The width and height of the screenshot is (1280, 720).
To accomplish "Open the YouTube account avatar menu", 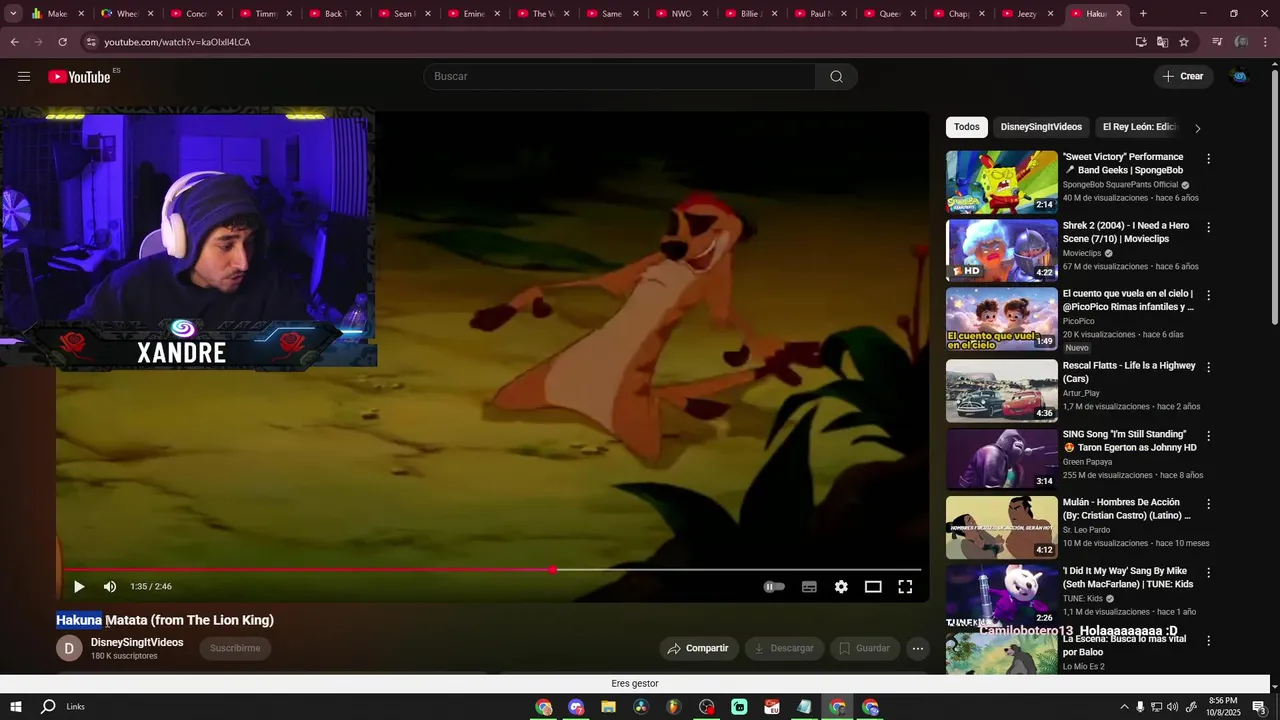I will (1239, 76).
